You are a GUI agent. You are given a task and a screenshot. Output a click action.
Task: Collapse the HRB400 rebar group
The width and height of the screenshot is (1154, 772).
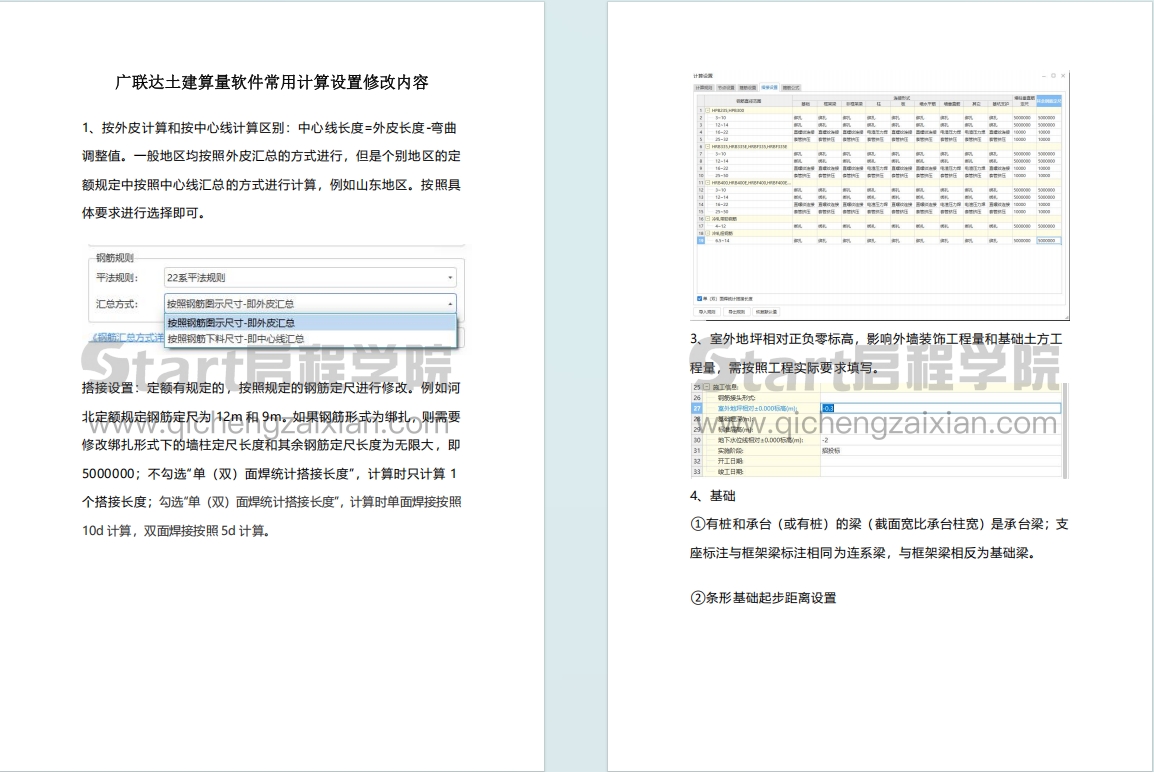pos(707,183)
